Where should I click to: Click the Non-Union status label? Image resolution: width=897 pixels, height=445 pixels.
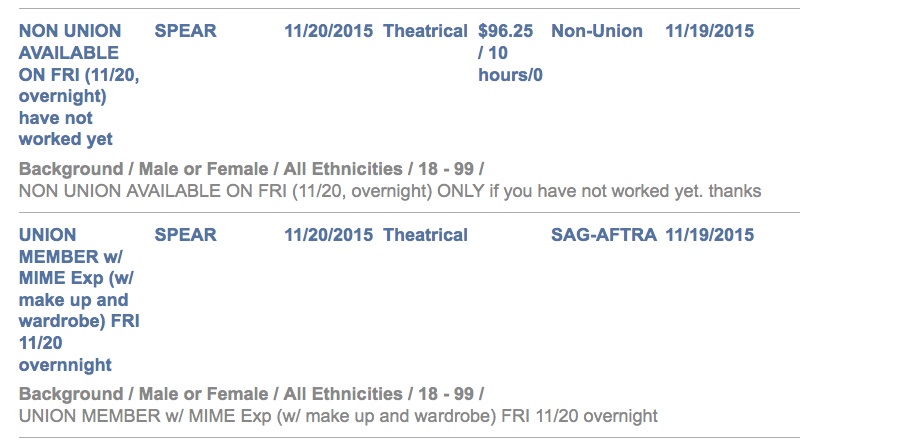[x=597, y=31]
